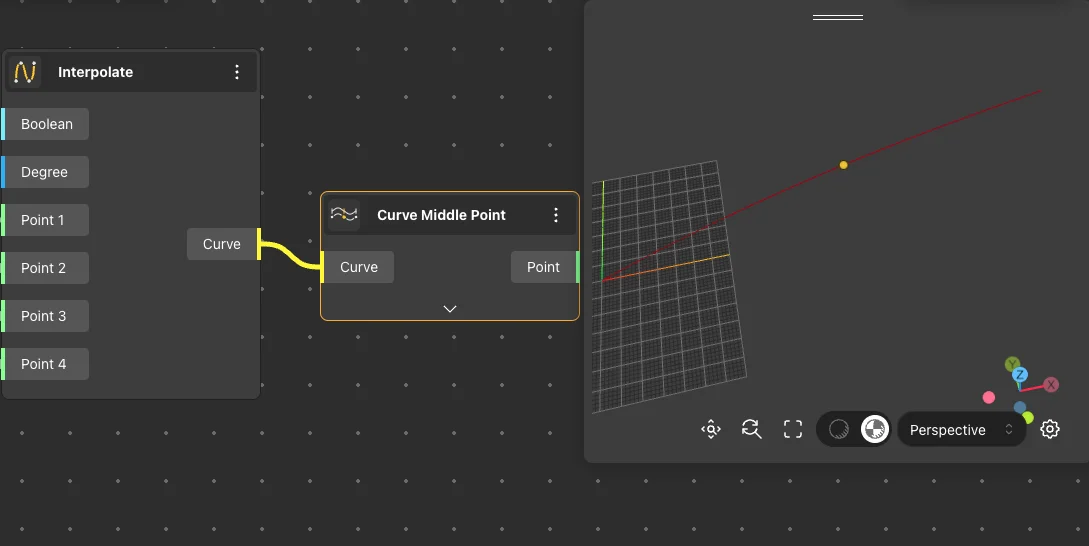1089x546 pixels.
Task: Open Curve Middle Point three-dot menu
Action: [556, 215]
